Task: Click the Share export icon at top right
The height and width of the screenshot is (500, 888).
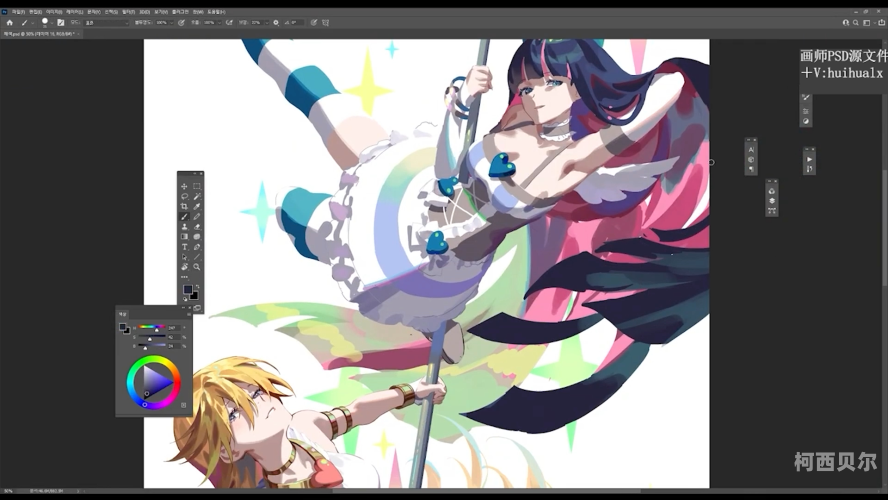Action: [881, 23]
